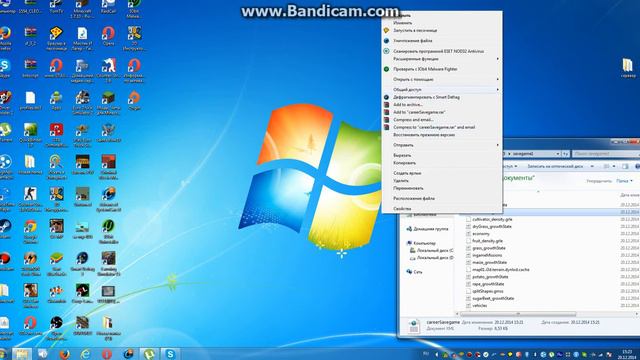Image resolution: width=640 pixels, height=360 pixels.
Task: Click the Explorer search input field
Action: (x=606, y=154)
